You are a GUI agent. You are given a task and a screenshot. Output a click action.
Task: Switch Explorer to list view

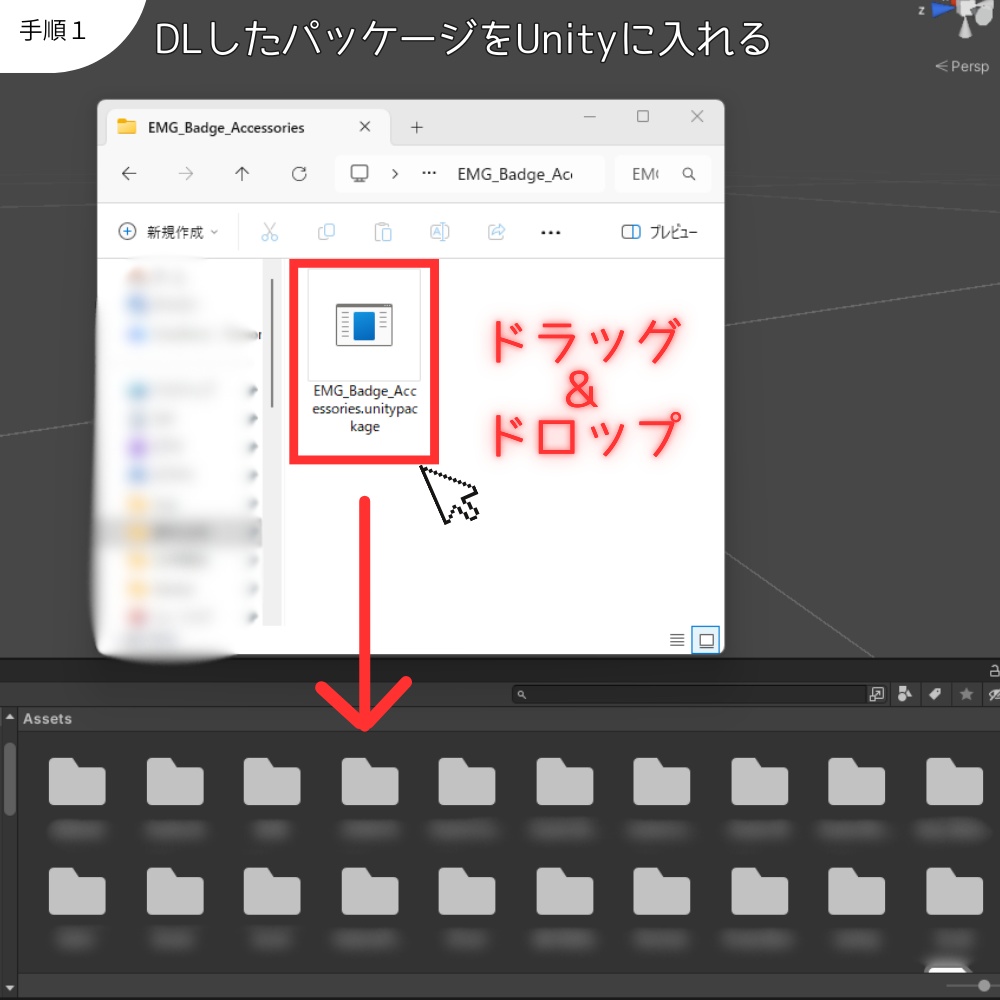[676, 639]
